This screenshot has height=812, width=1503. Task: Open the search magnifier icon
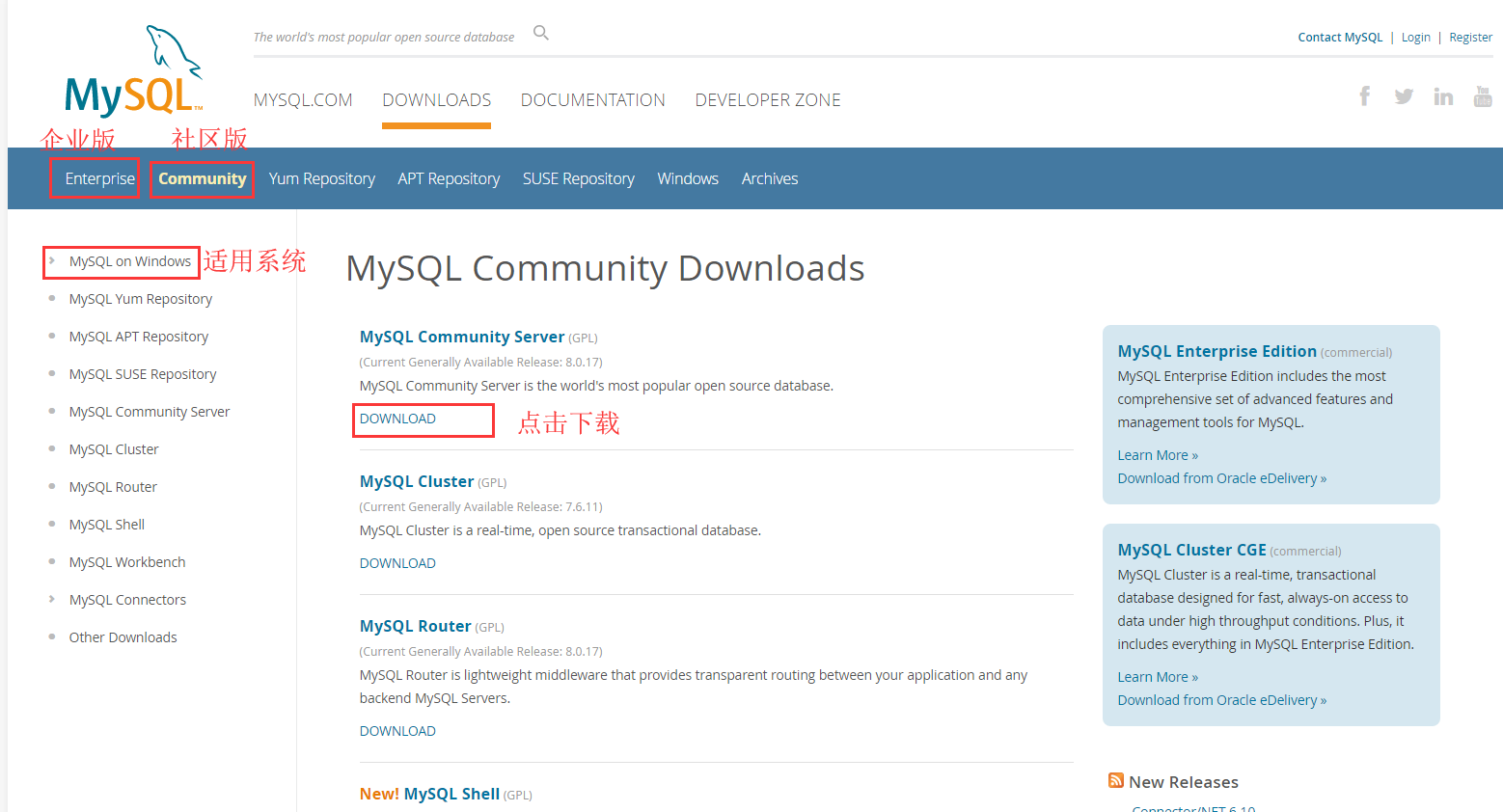click(x=540, y=32)
